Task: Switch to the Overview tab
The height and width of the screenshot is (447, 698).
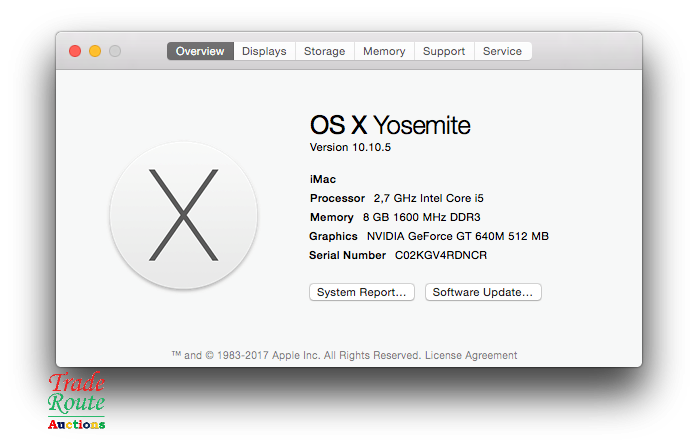Action: pos(200,51)
